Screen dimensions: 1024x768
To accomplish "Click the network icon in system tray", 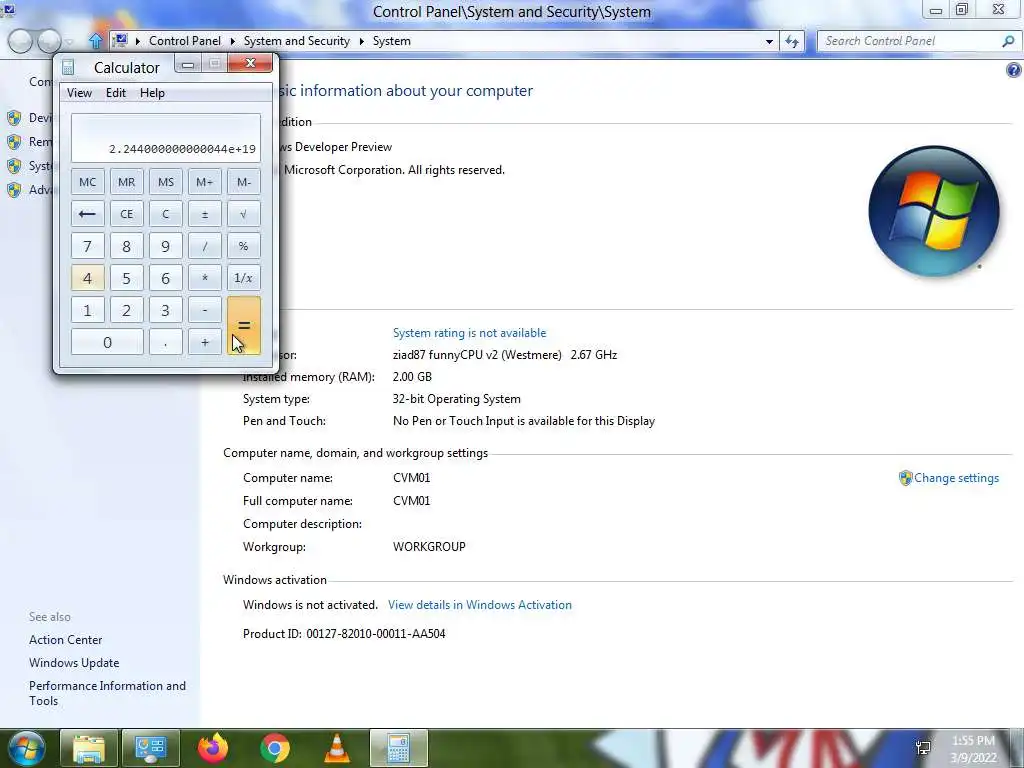I will click(x=923, y=748).
